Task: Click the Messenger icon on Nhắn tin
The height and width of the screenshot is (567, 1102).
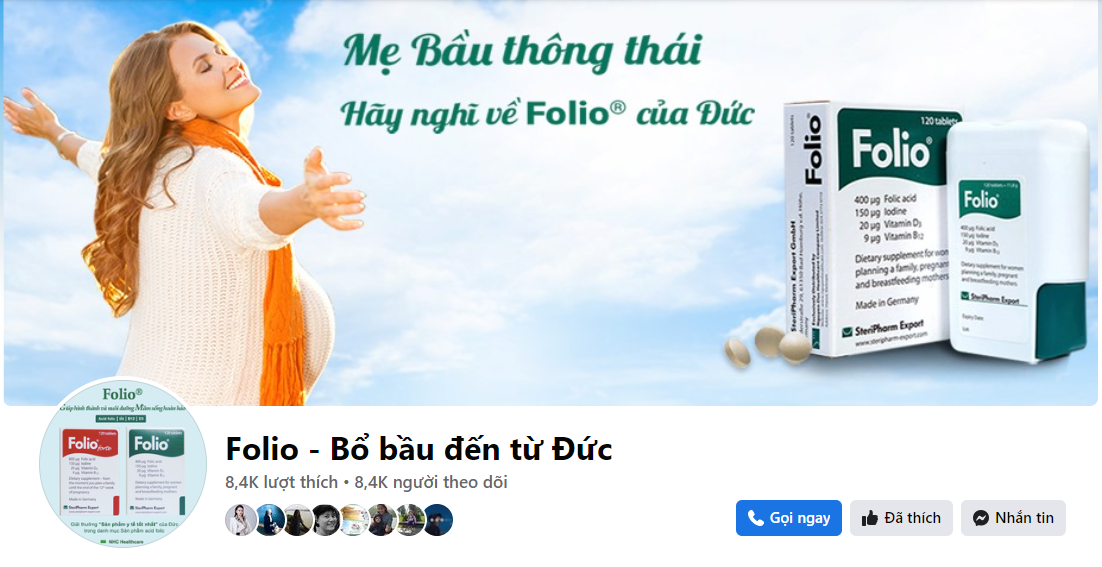Action: (x=981, y=519)
